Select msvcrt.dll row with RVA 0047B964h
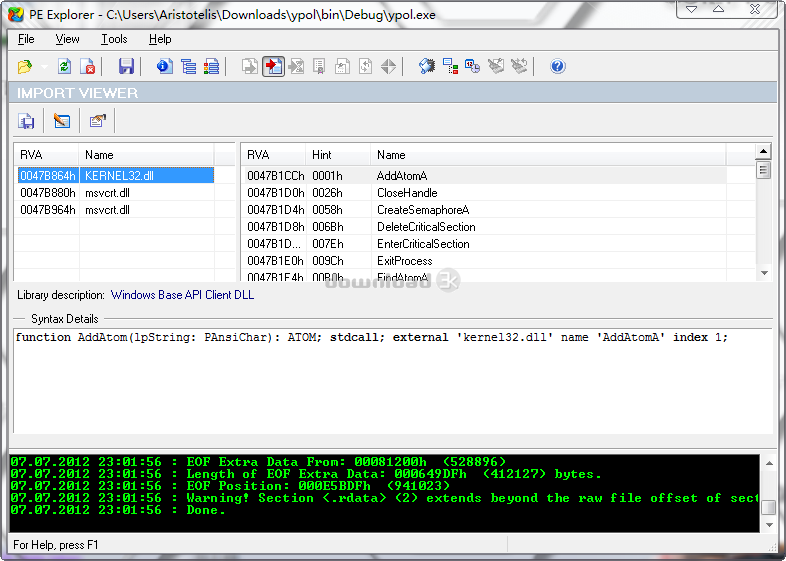Image resolution: width=786 pixels, height=561 pixels. pyautogui.click(x=116, y=210)
